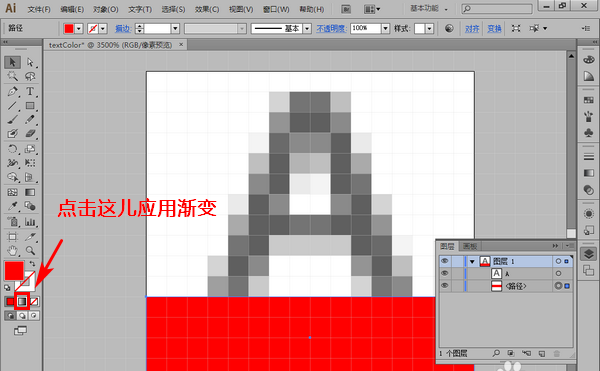
Task: Open the 变换 transform link
Action: [494, 29]
